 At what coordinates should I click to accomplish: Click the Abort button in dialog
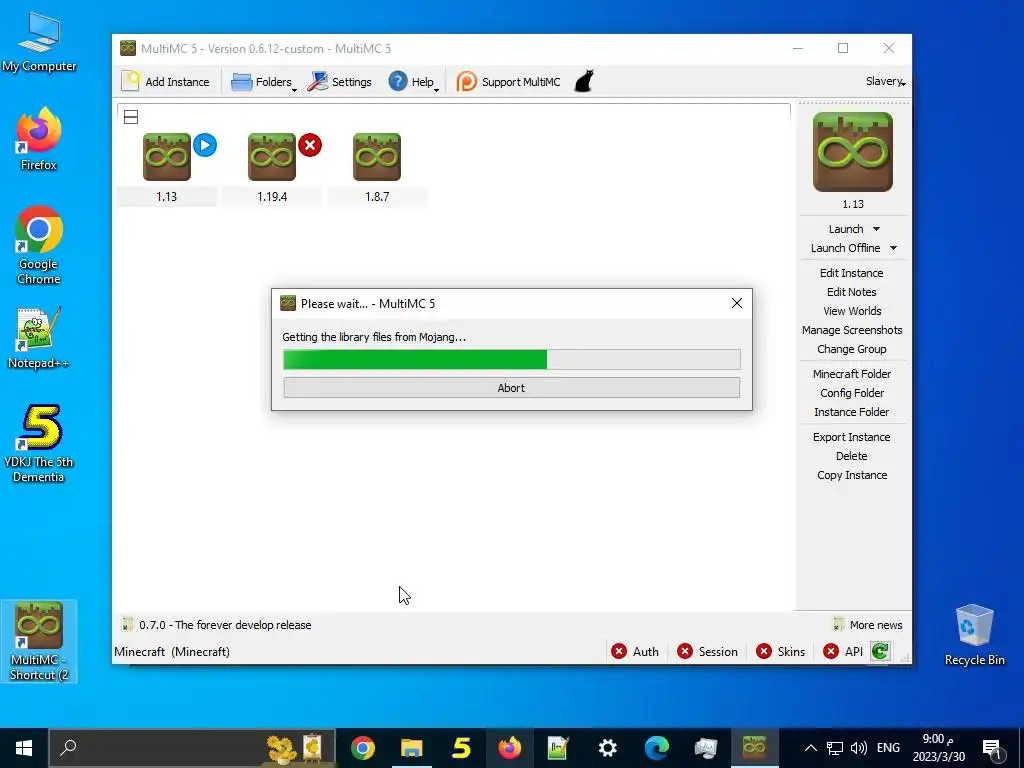[511, 388]
